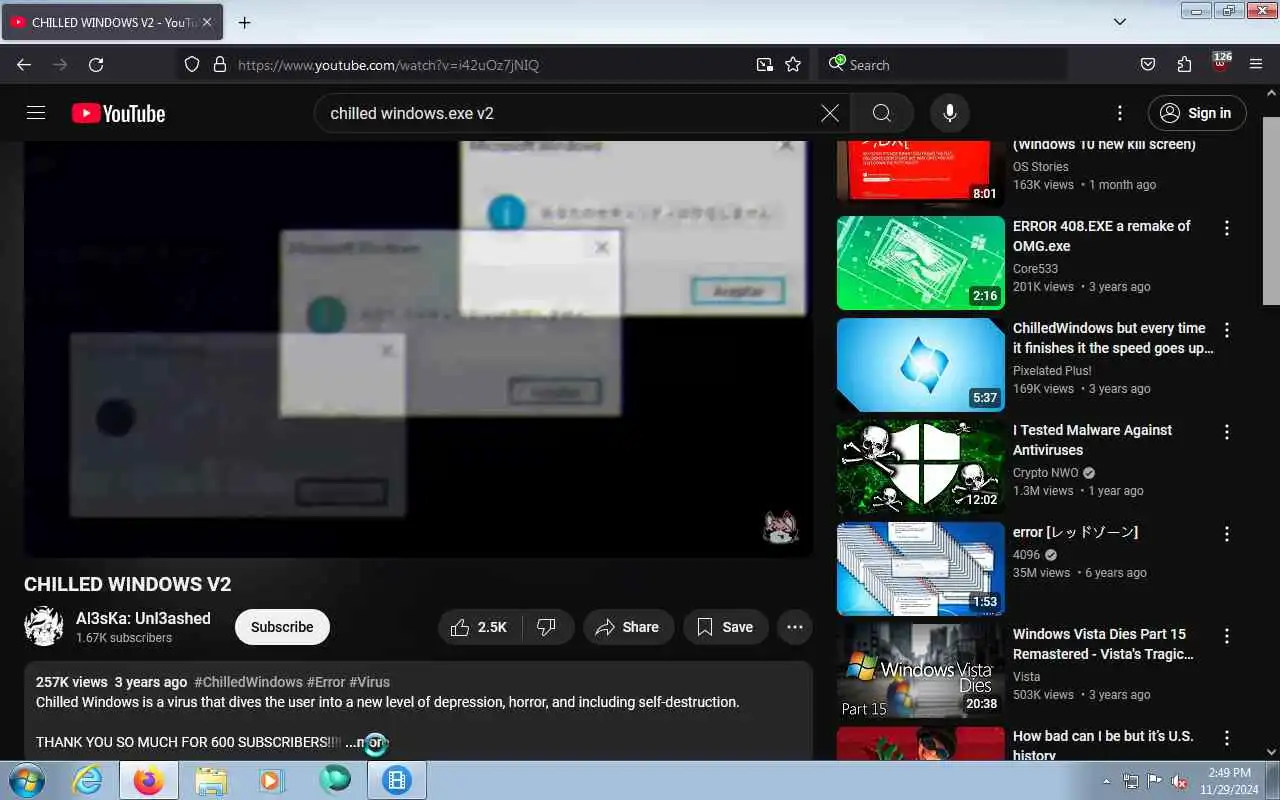1280x800 pixels.
Task: Open a new browser tab
Action: [x=244, y=22]
